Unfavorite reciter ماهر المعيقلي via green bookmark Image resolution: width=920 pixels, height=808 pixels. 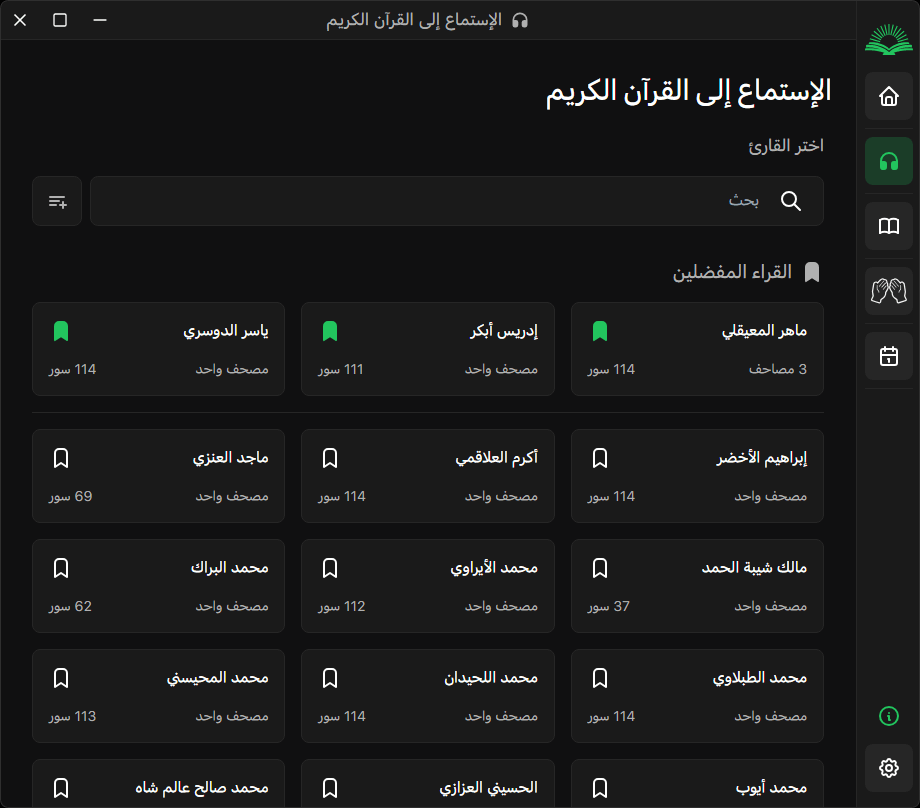tap(599, 330)
